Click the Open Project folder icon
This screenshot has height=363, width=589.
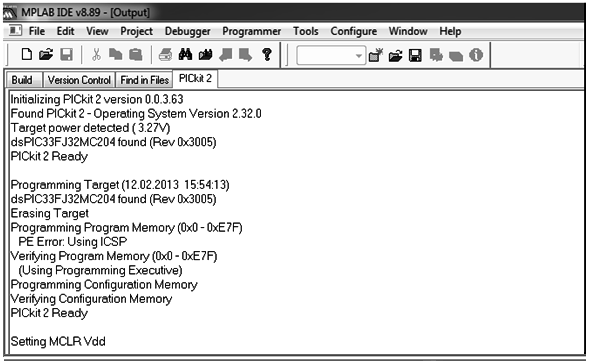click(x=396, y=56)
